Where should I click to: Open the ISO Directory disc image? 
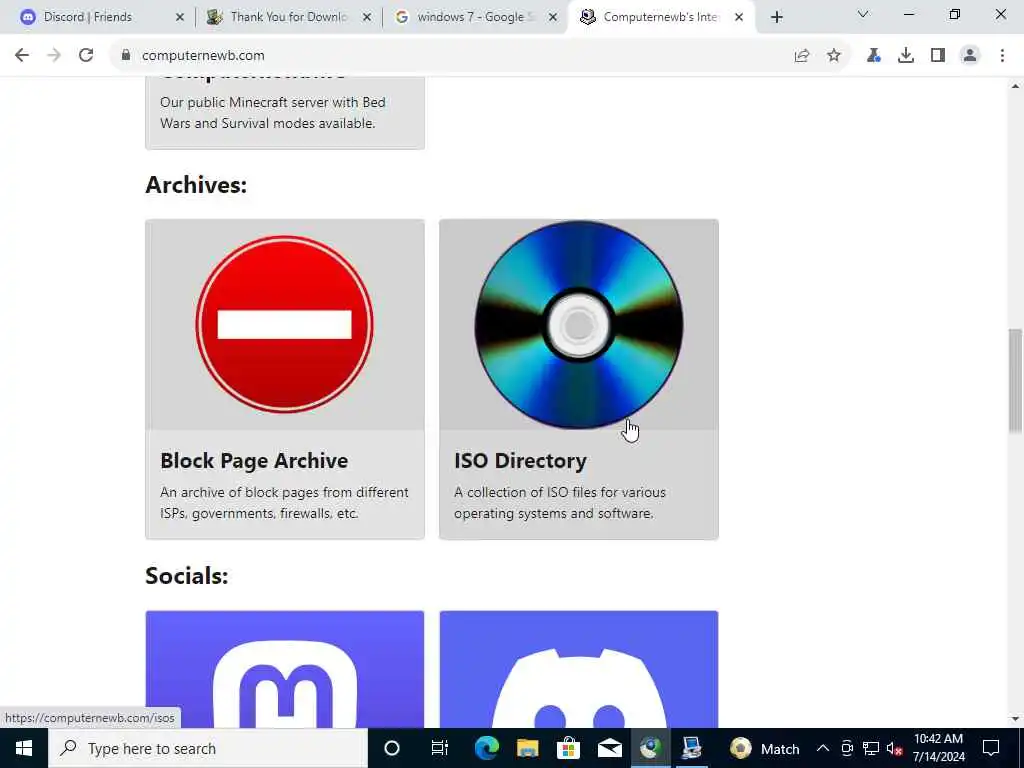coord(579,325)
